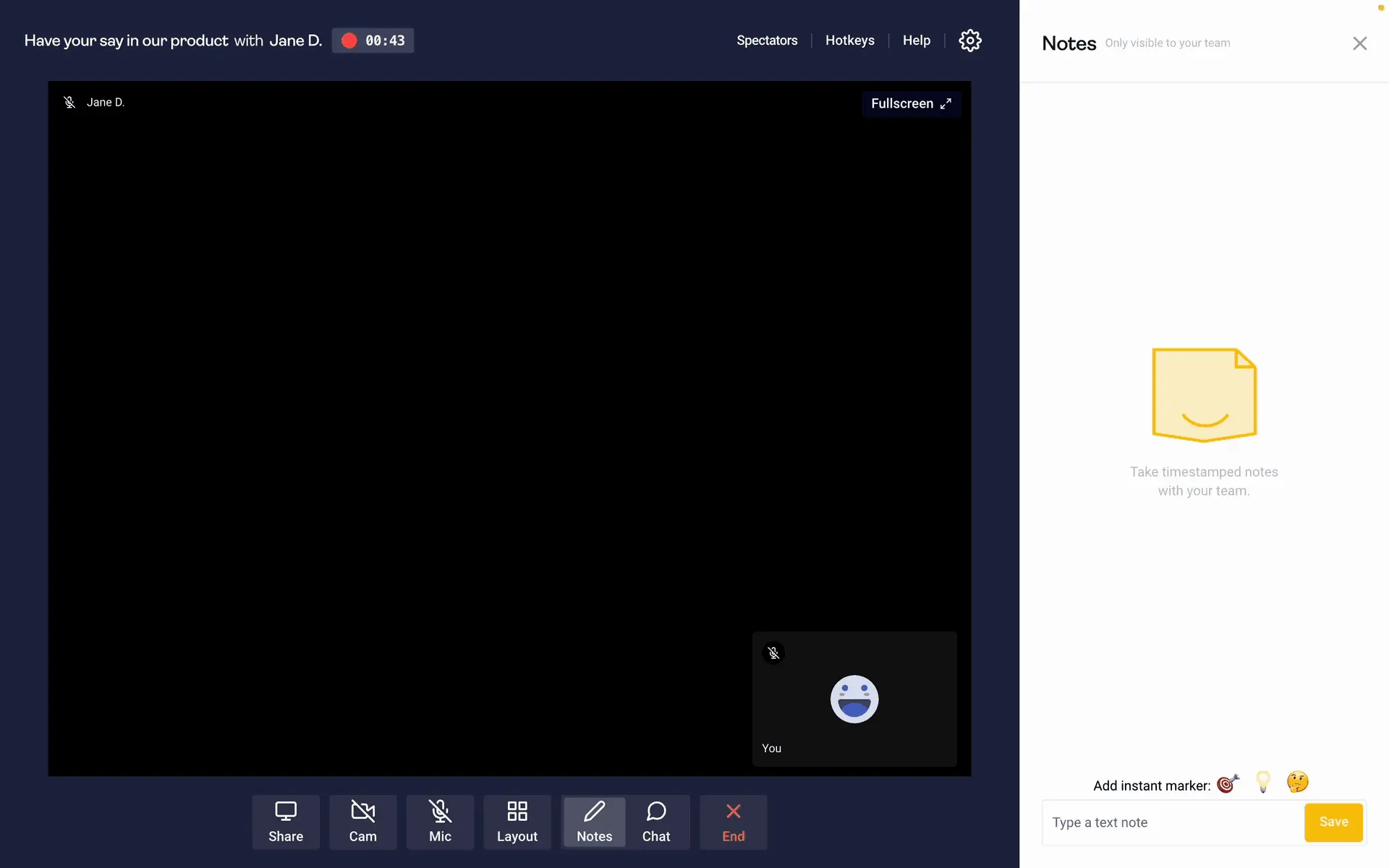Unmute with the Mic button
The width and height of the screenshot is (1389, 868).
(440, 822)
